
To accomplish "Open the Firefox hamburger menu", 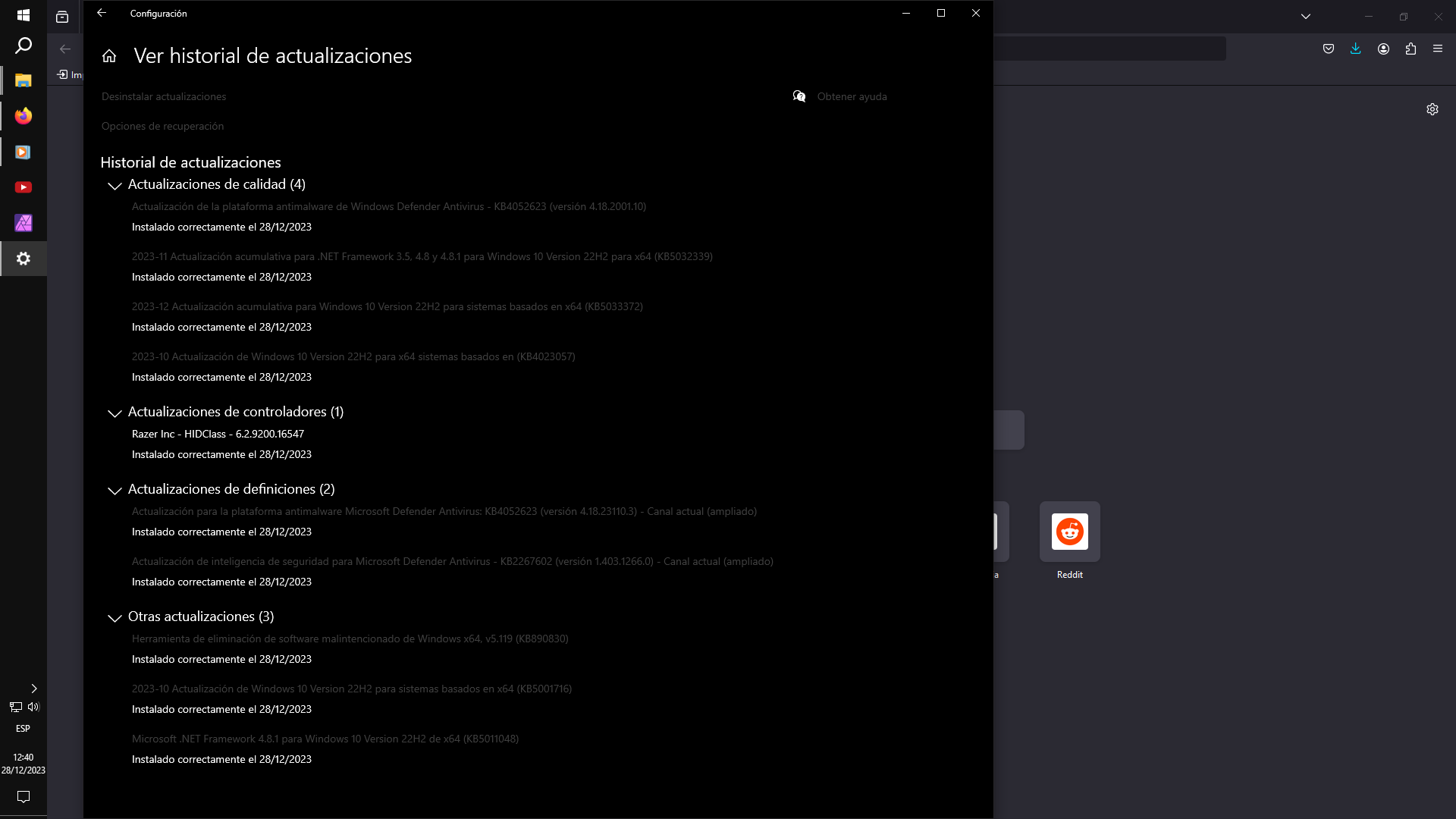I will (1438, 49).
